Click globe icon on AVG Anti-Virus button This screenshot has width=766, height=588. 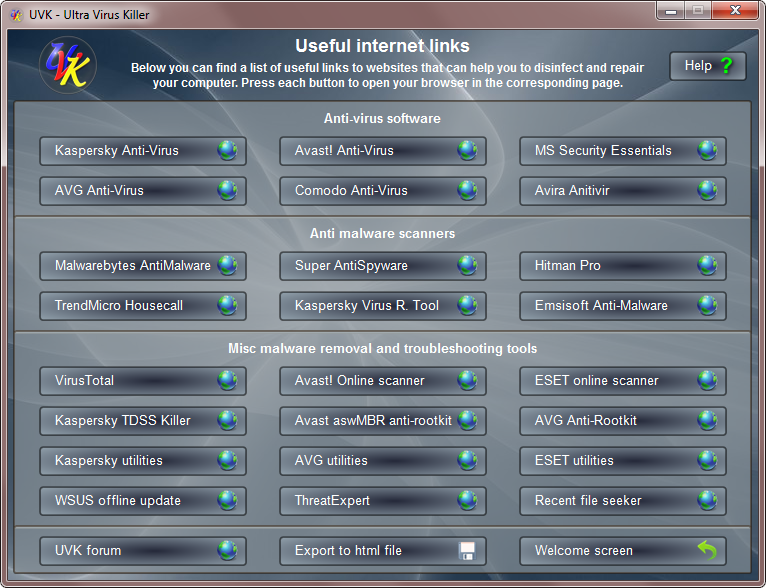coord(227,190)
